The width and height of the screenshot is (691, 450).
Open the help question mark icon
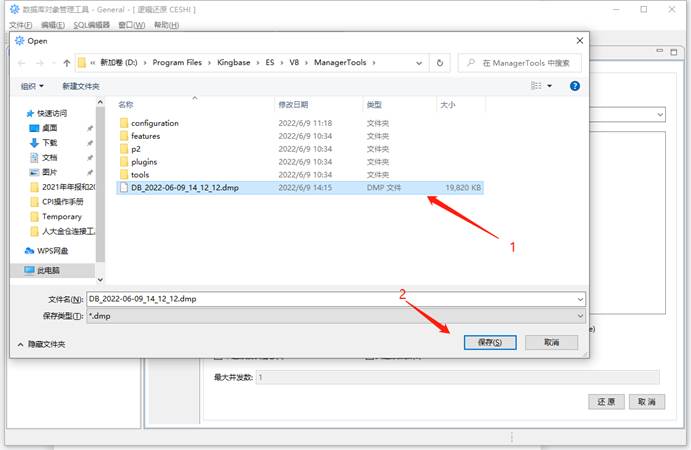(575, 86)
